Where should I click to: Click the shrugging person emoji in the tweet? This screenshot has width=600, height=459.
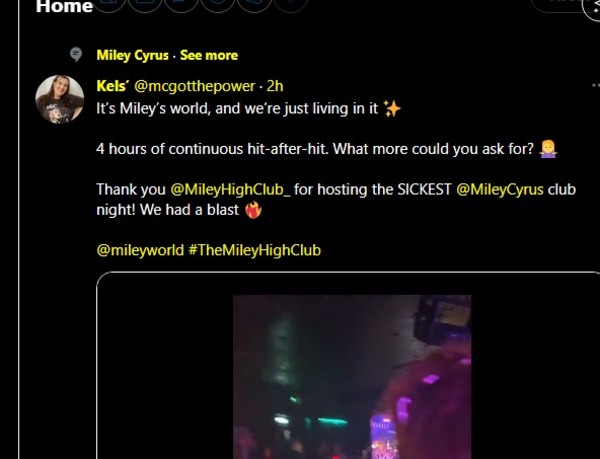[x=548, y=149]
